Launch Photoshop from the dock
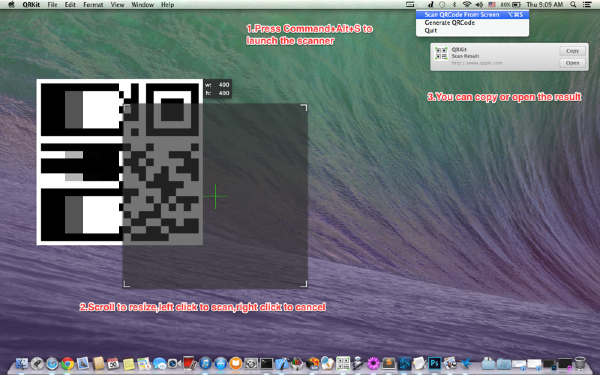The width and height of the screenshot is (600, 375). click(435, 363)
